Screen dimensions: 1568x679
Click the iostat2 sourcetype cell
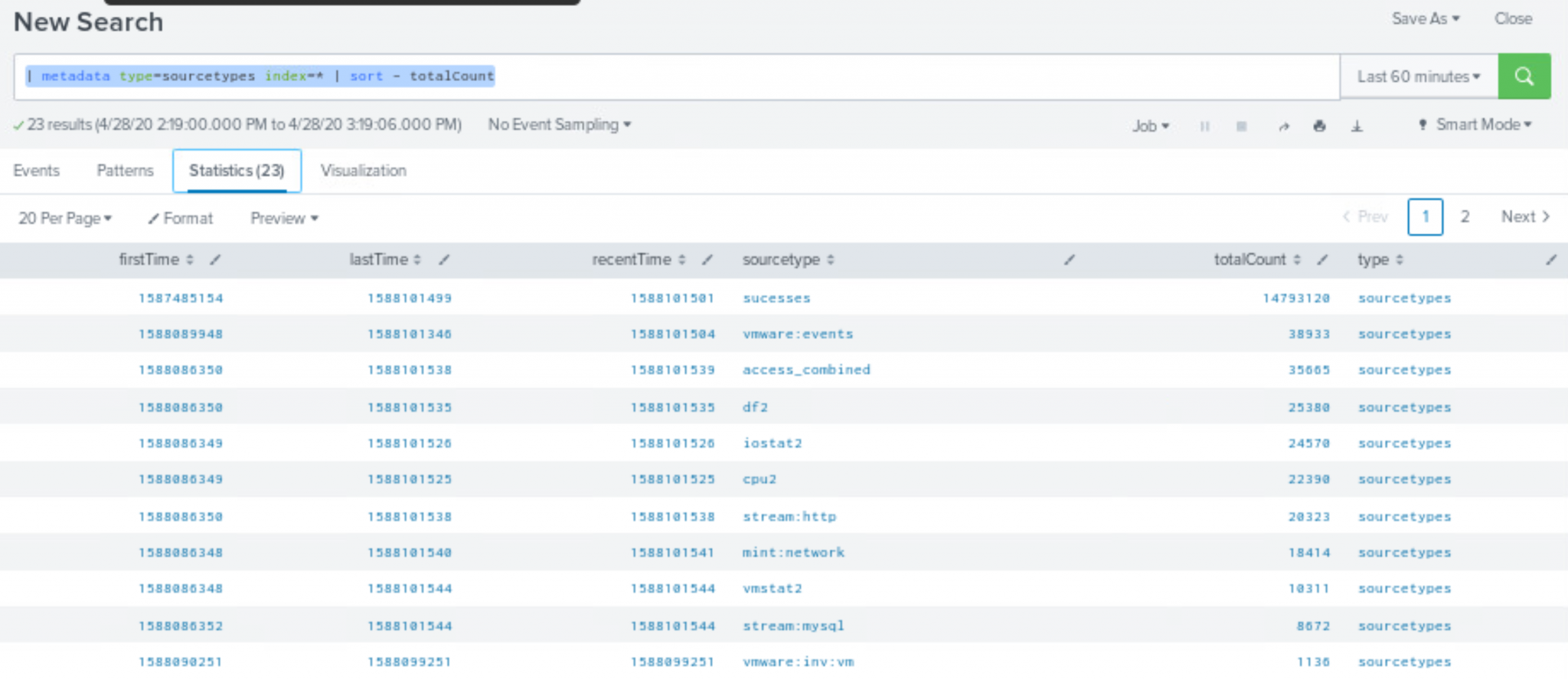tap(773, 443)
